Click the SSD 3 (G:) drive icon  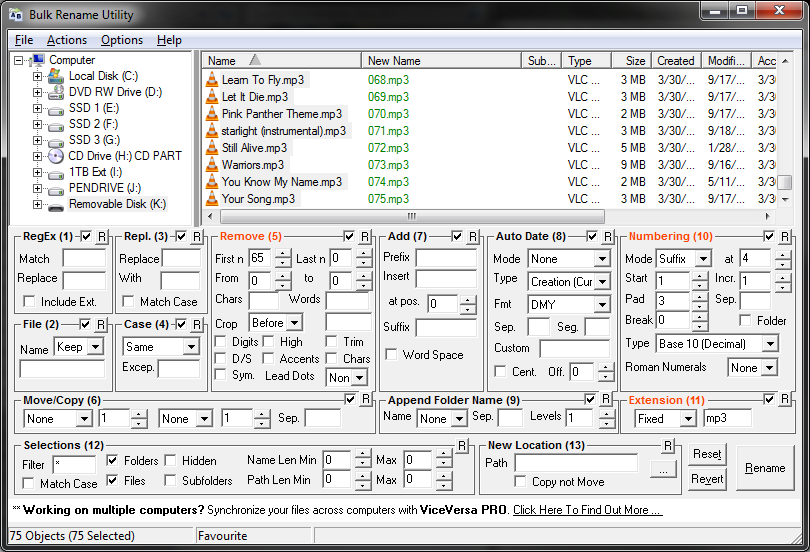tap(56, 141)
